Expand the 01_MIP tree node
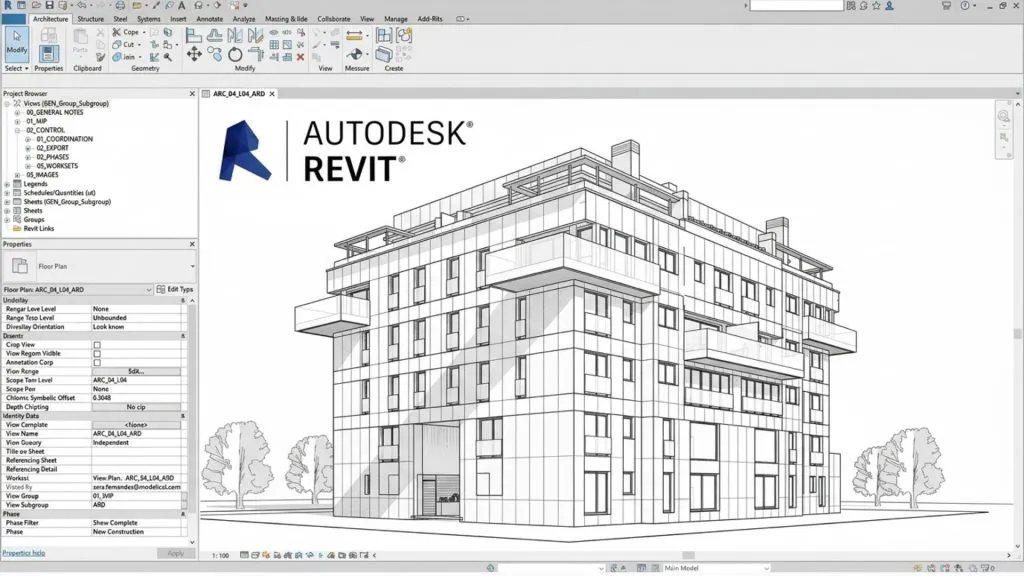This screenshot has width=1024, height=576. coord(18,121)
